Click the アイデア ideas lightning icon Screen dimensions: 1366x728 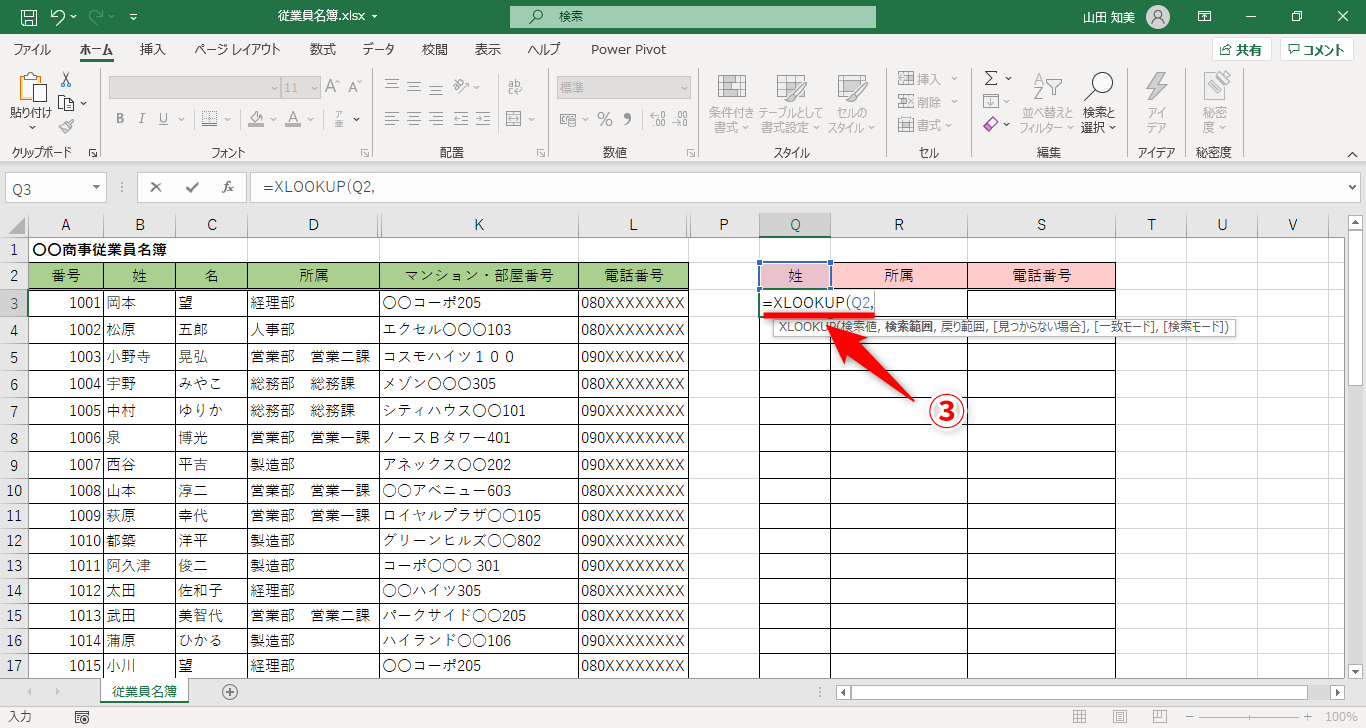[x=1156, y=104]
